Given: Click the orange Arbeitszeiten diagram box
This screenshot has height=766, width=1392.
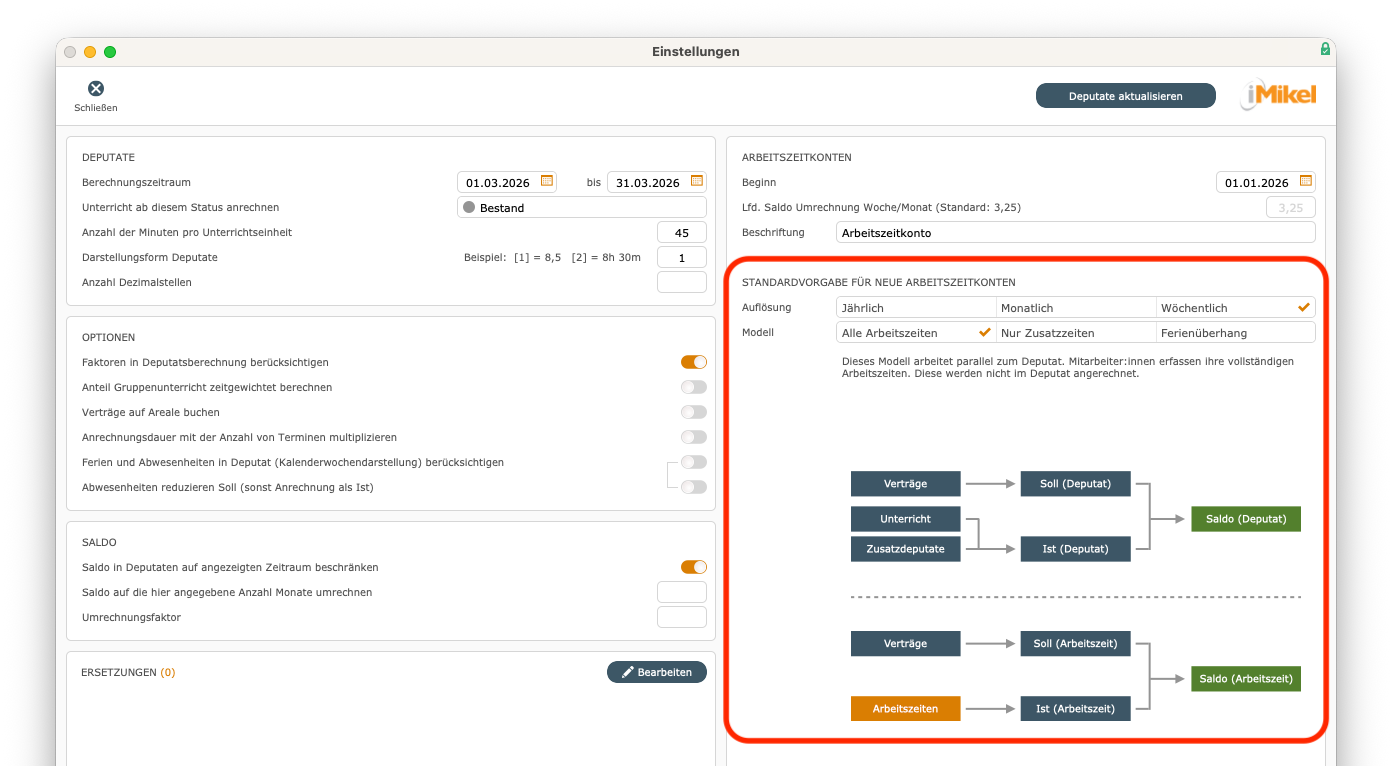Looking at the screenshot, I should (x=905, y=708).
